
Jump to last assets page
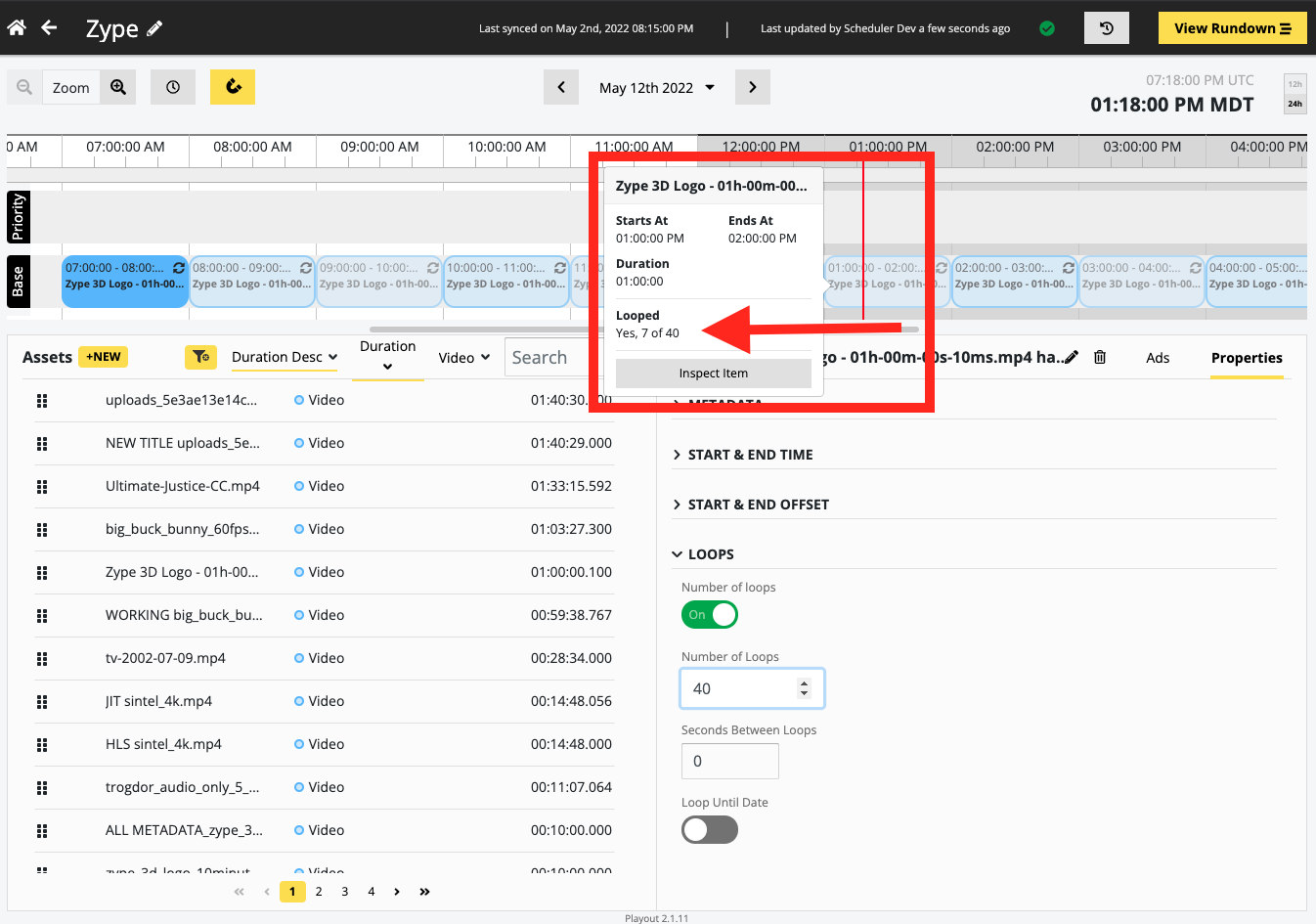pos(424,892)
